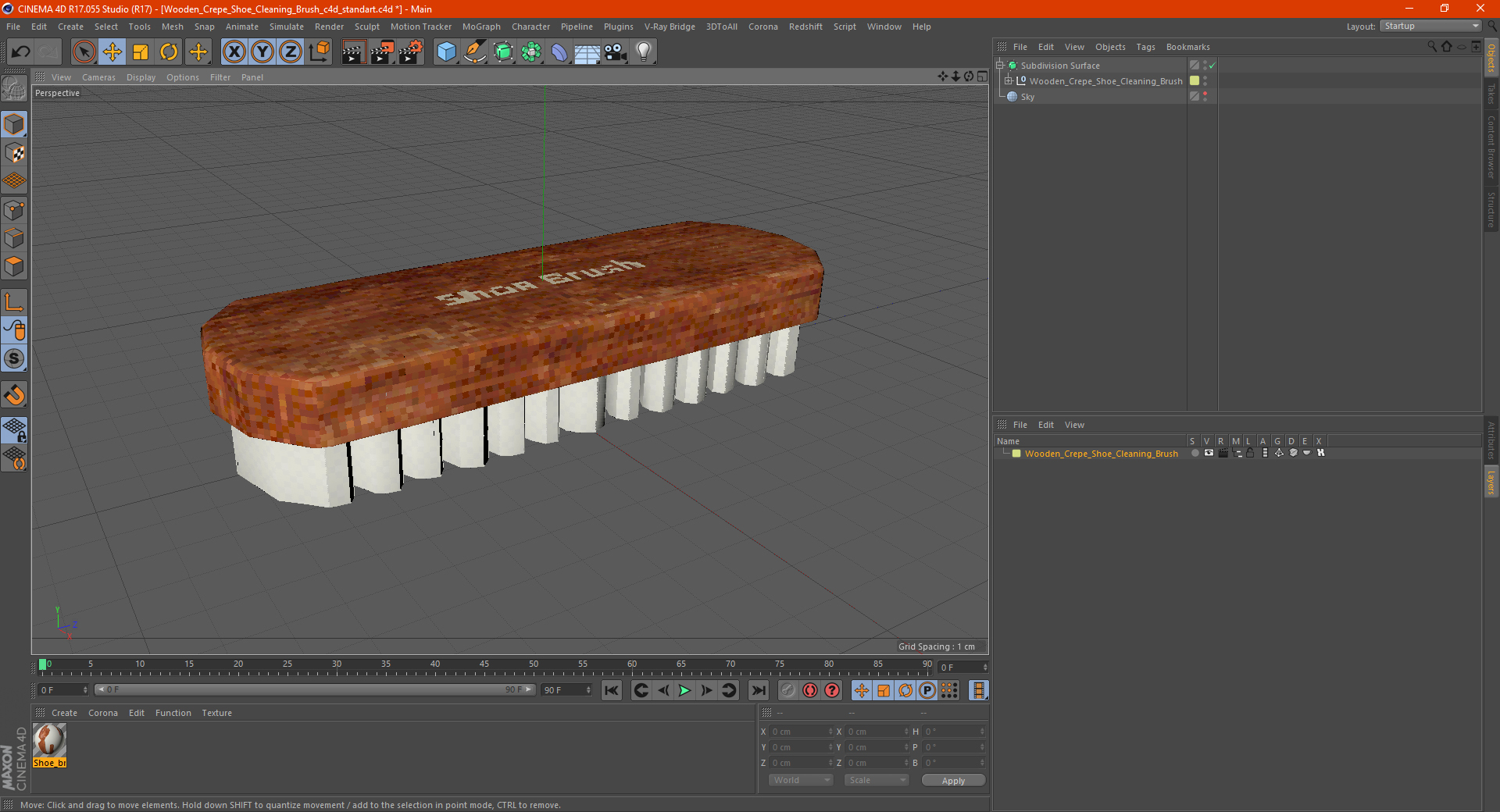Go to end of animation
The image size is (1500, 812).
[758, 690]
